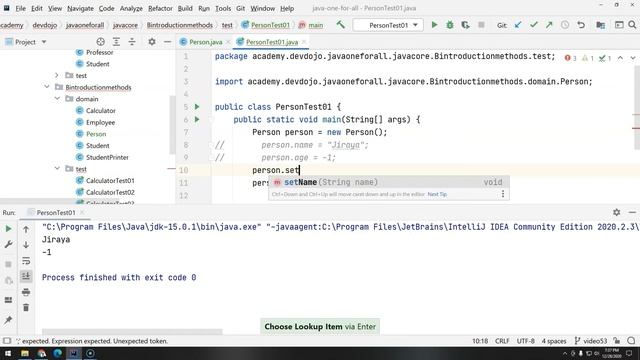Open the Refactor menu
Image resolution: width=640 pixels, height=360 pixels.
pos(160,8)
